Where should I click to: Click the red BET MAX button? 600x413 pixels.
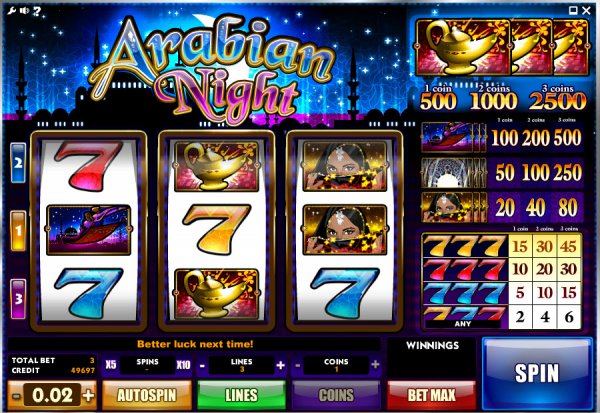tap(432, 395)
